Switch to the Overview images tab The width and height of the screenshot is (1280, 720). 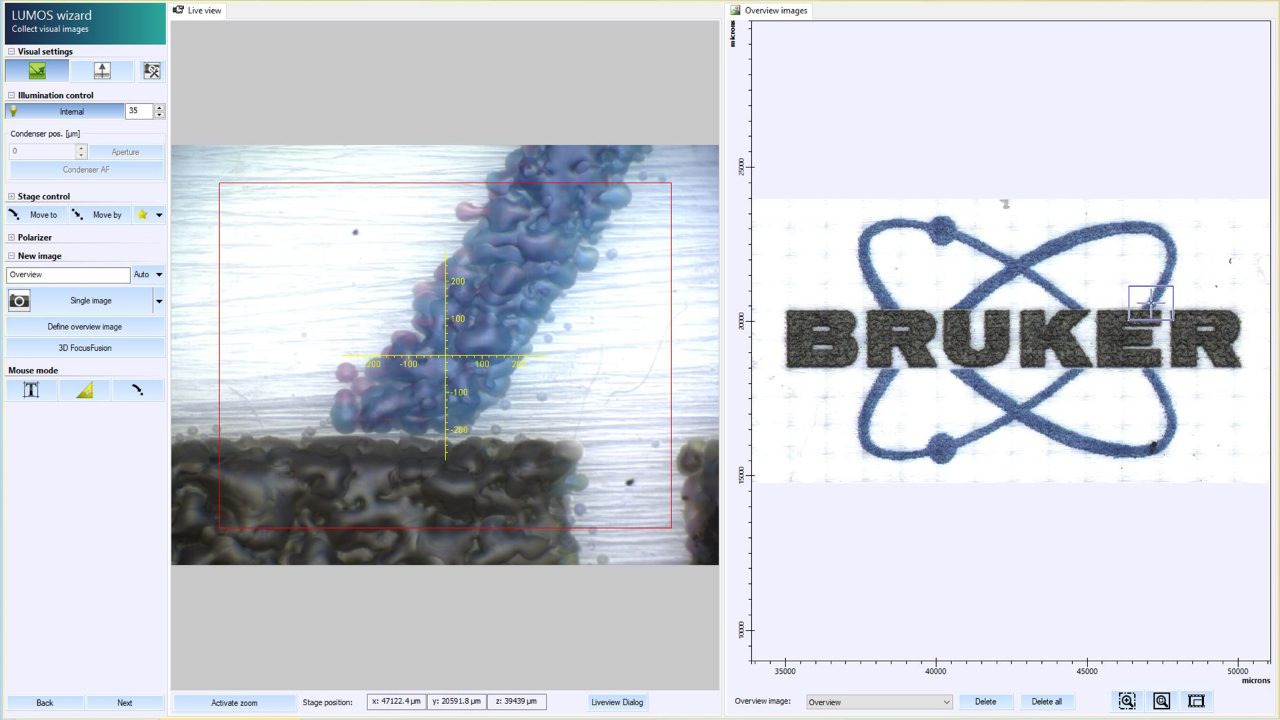pyautogui.click(x=769, y=10)
